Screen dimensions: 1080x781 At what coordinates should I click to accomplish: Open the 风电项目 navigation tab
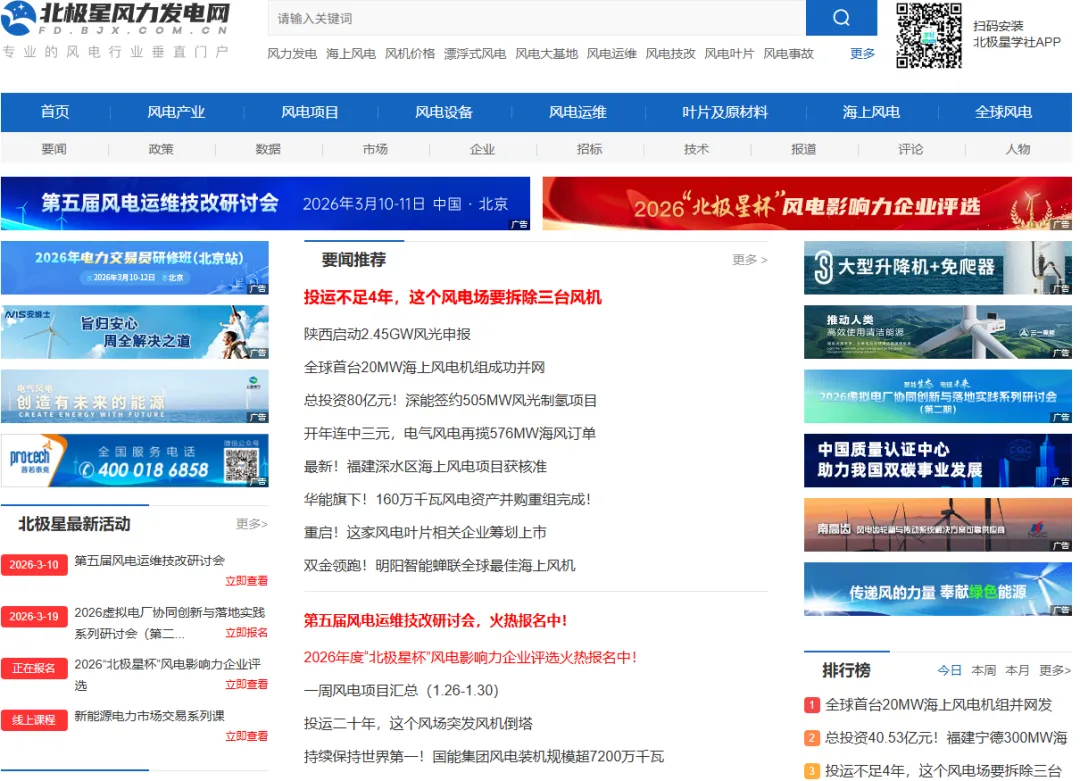(309, 112)
